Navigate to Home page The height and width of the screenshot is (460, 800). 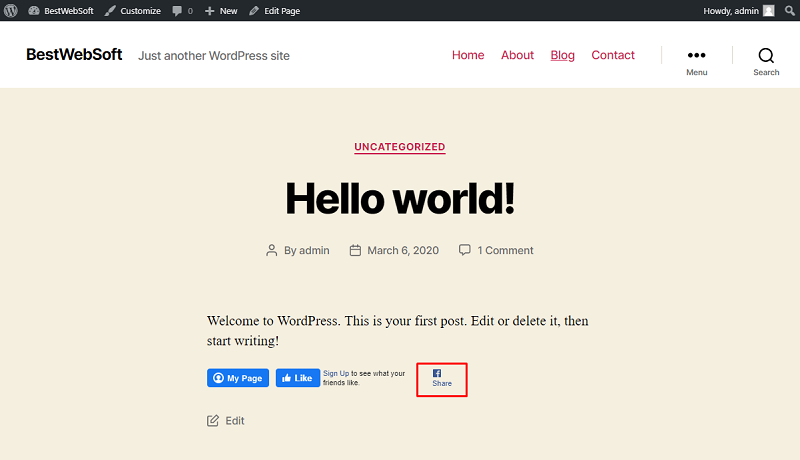468,55
